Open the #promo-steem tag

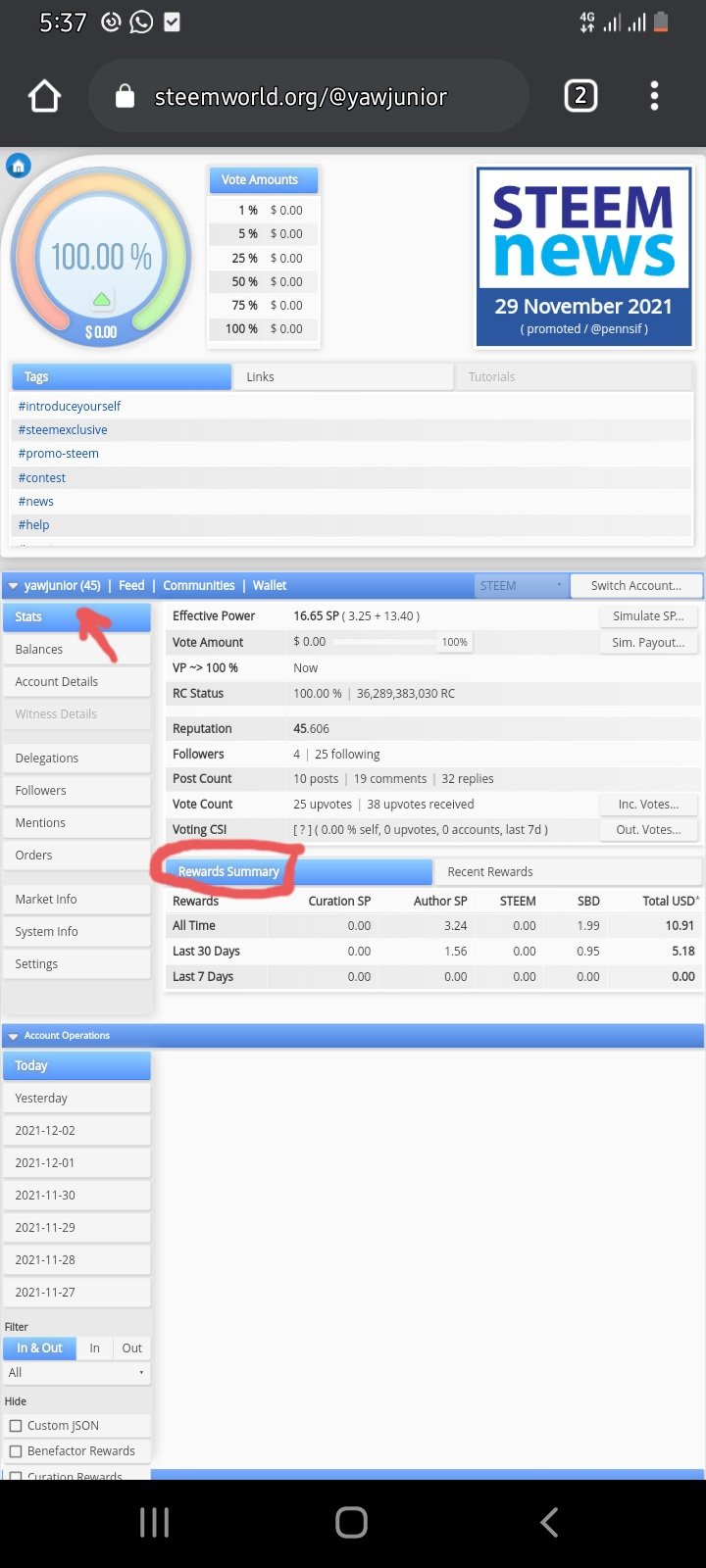58,453
